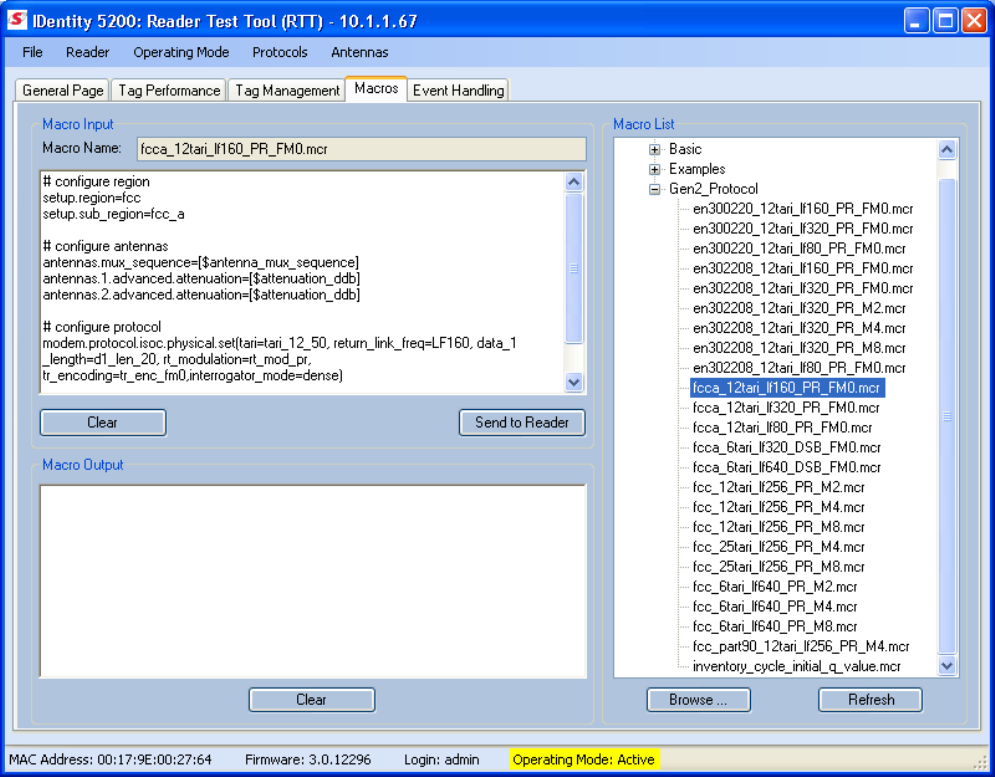Click the Operating Mode: Active status indicator

point(584,759)
